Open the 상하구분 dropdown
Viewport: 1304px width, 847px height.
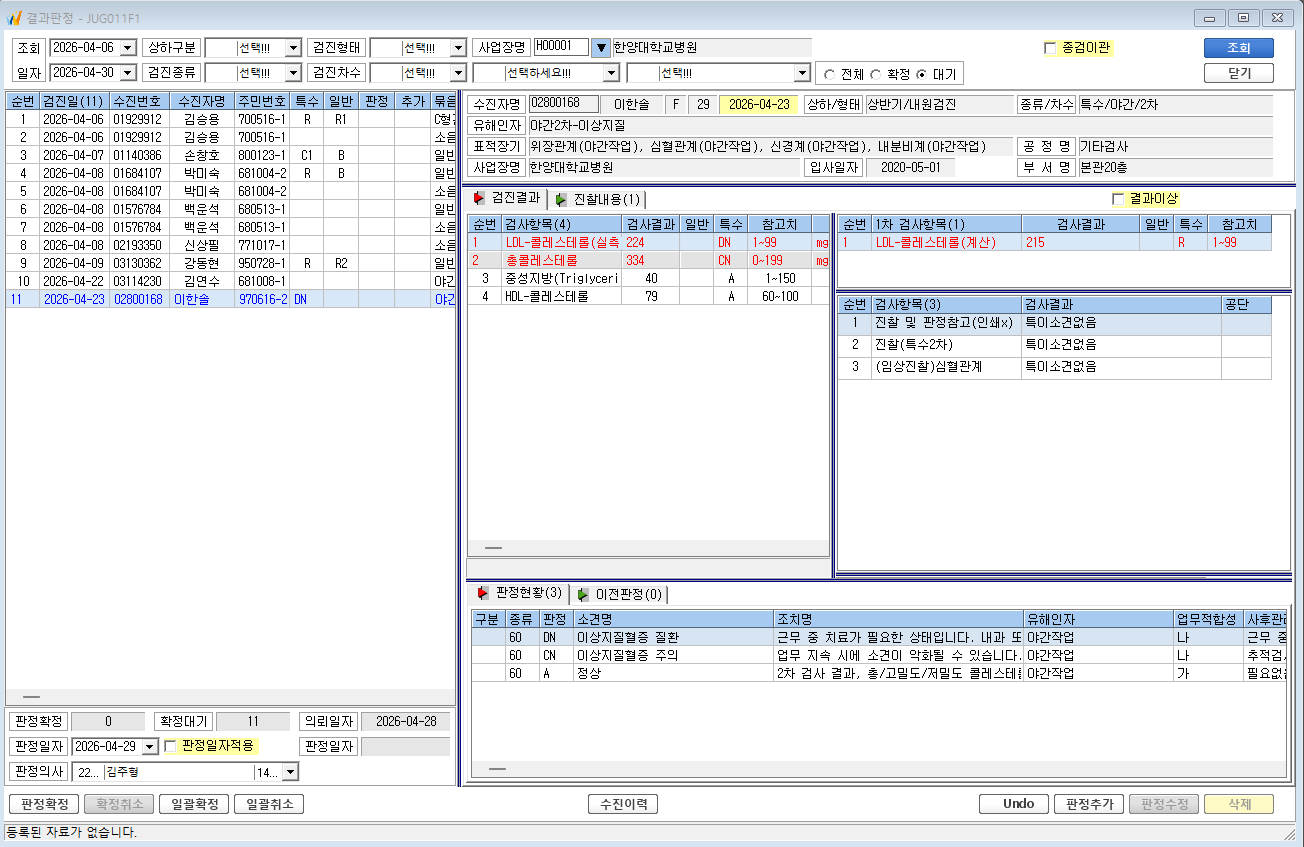[x=293, y=47]
